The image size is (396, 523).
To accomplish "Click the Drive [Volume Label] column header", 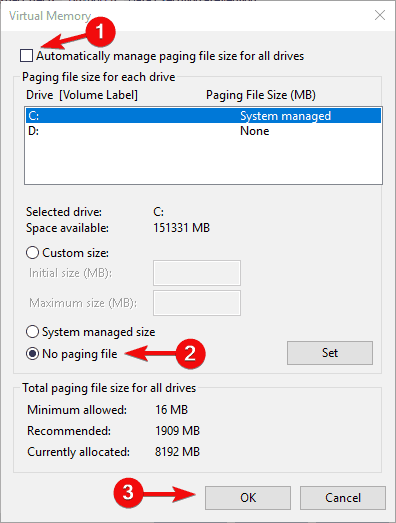I will click(82, 95).
